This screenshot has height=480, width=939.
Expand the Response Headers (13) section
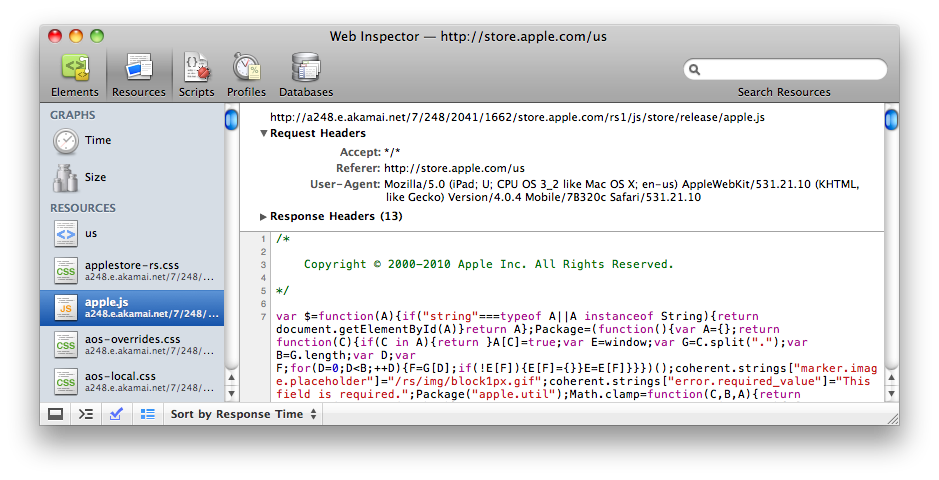point(263,217)
